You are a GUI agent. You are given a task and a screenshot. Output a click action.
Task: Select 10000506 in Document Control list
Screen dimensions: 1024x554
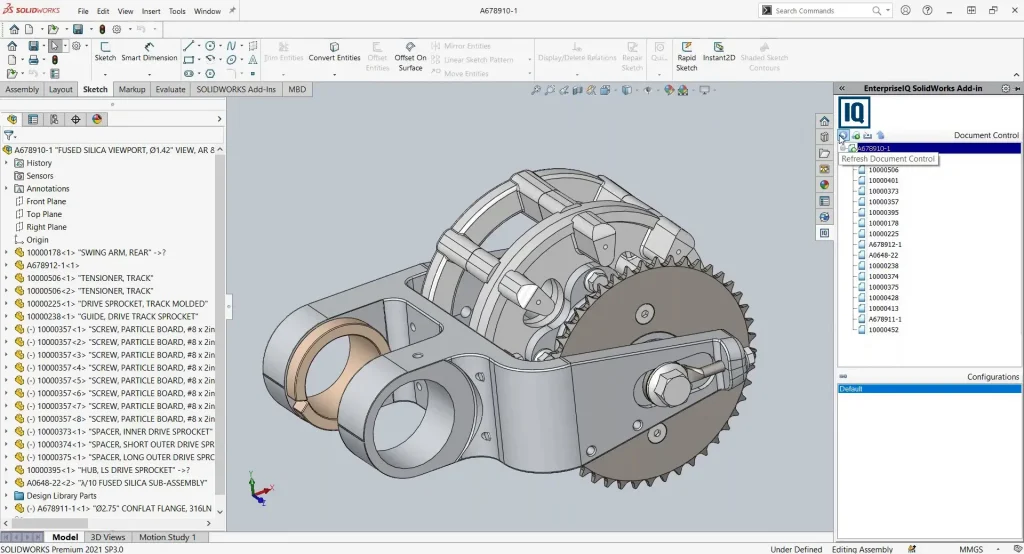click(883, 170)
